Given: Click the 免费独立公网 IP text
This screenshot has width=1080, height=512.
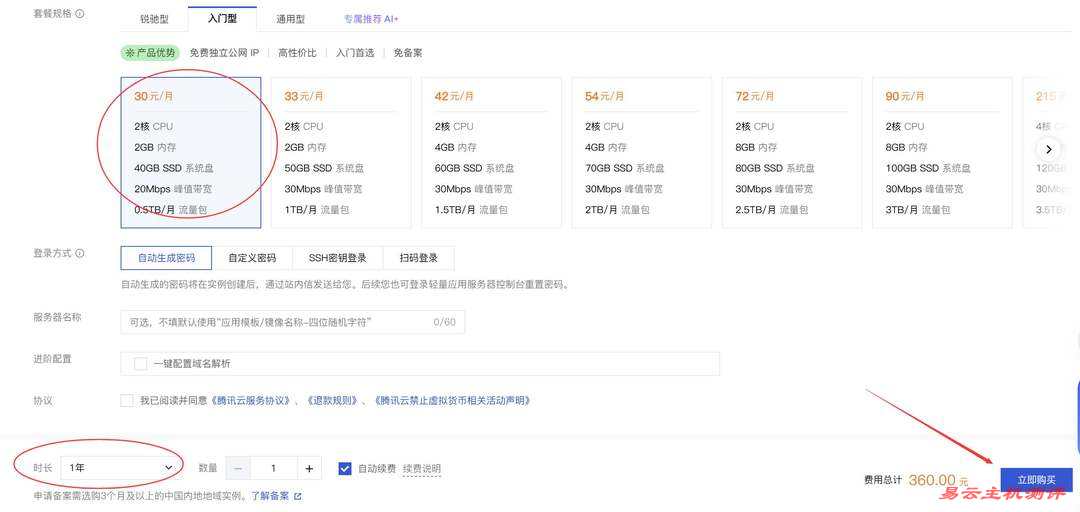Looking at the screenshot, I should [x=225, y=52].
